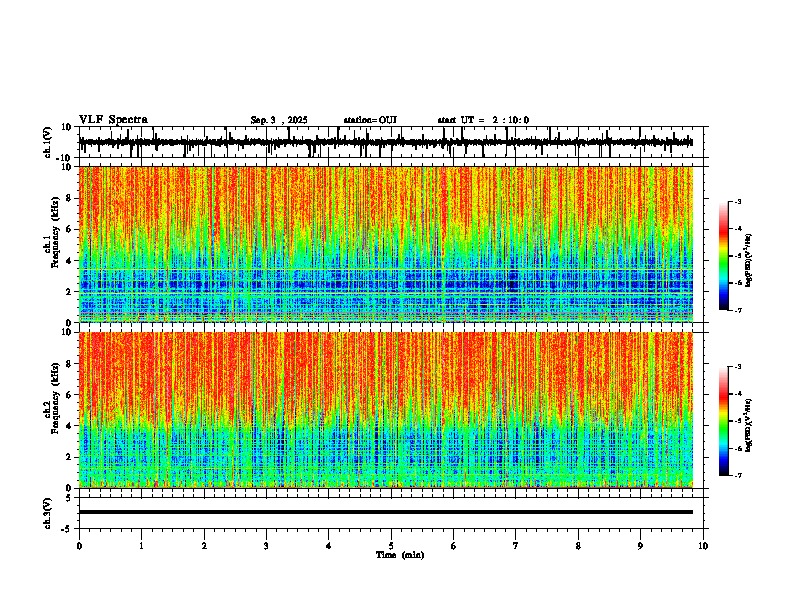Click the "9" minute tick on time axis
The height and width of the screenshot is (612, 792).
(640, 546)
